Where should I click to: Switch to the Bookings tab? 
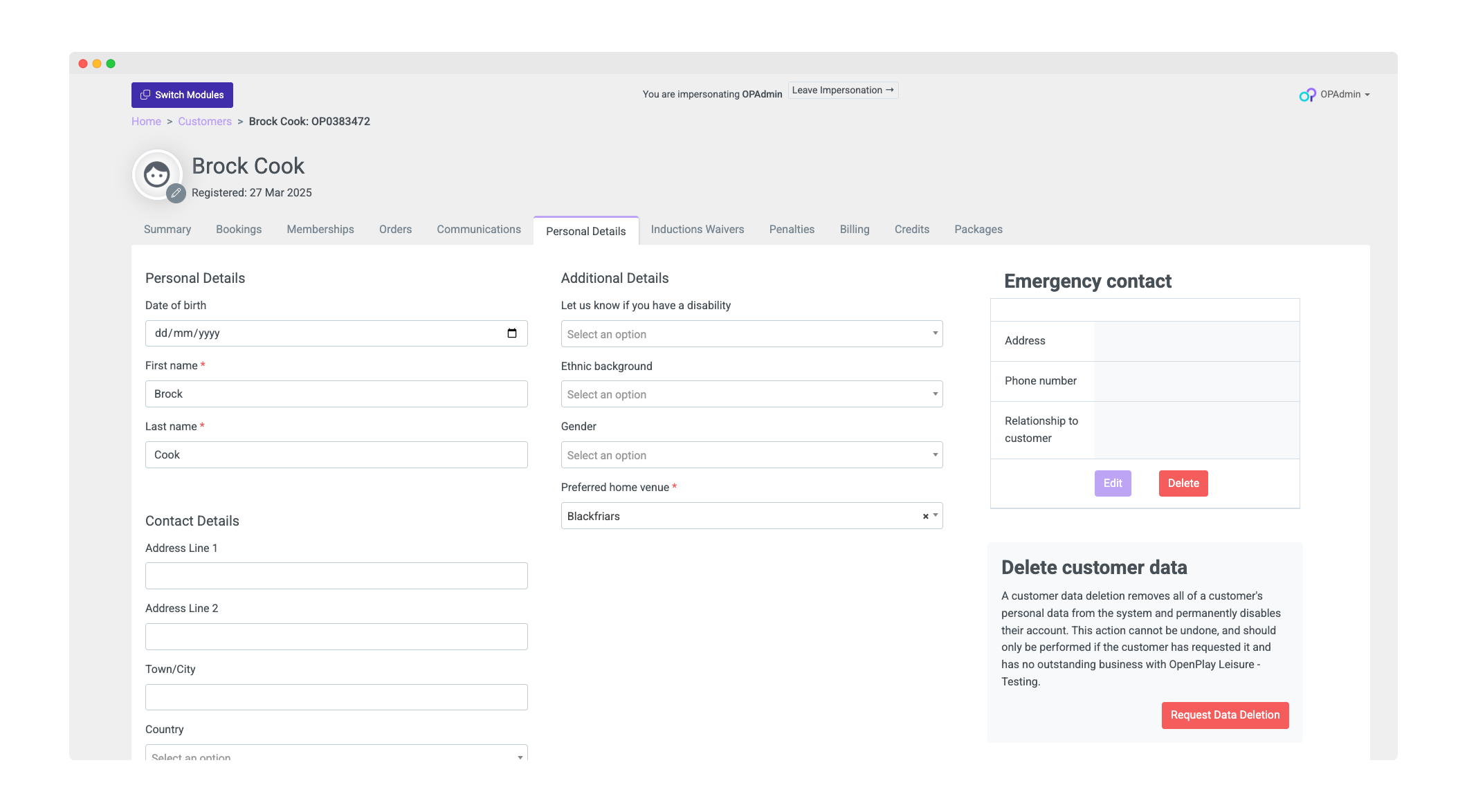click(239, 230)
